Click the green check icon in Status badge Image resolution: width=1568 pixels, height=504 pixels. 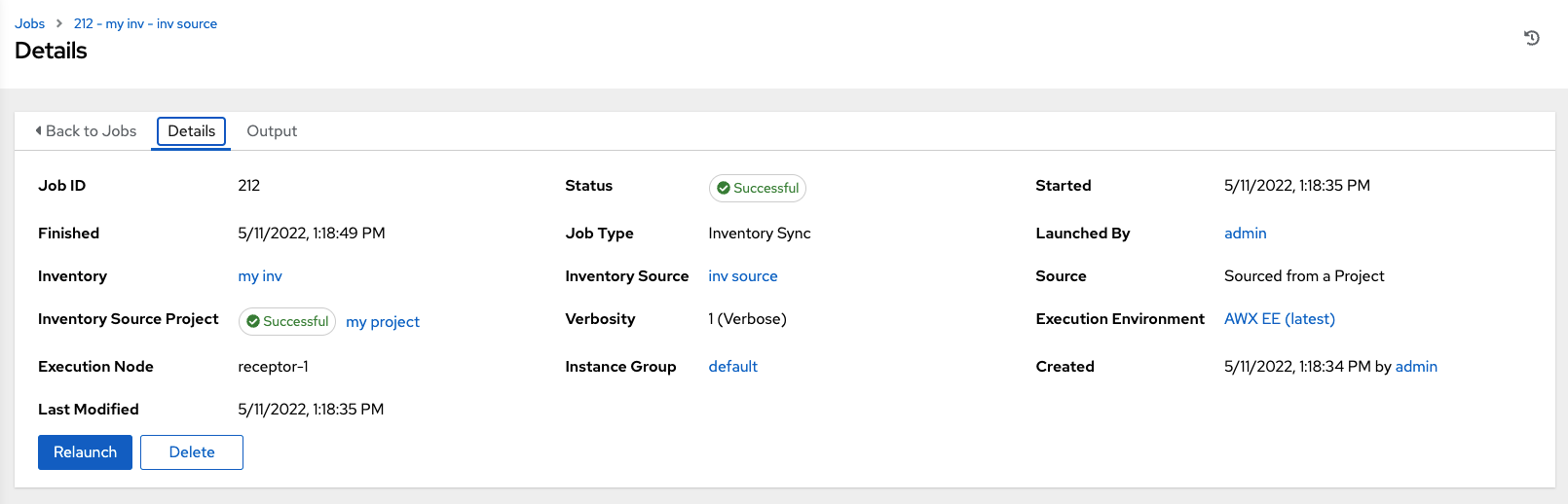tap(724, 188)
